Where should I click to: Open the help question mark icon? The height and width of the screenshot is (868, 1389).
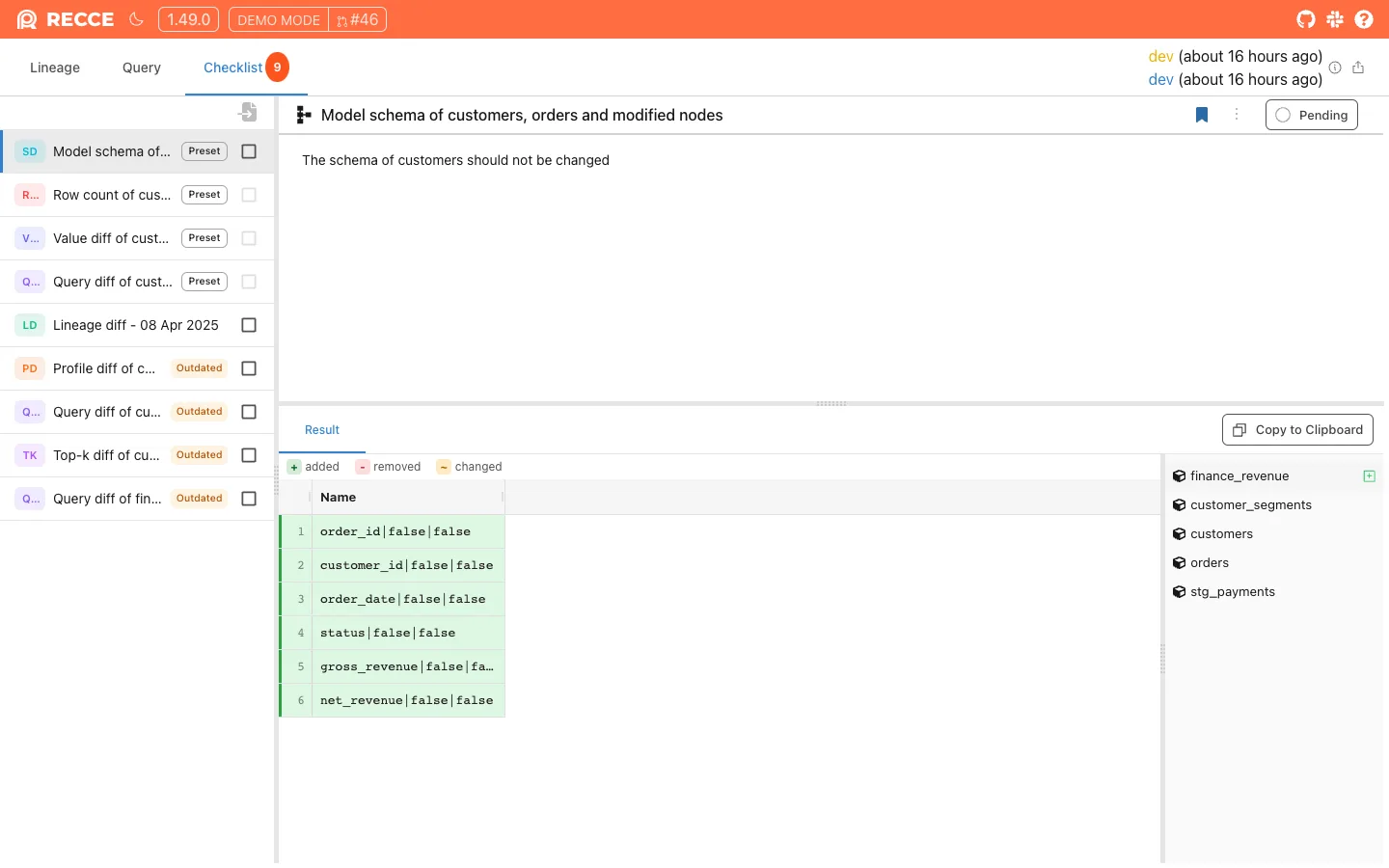click(1364, 19)
